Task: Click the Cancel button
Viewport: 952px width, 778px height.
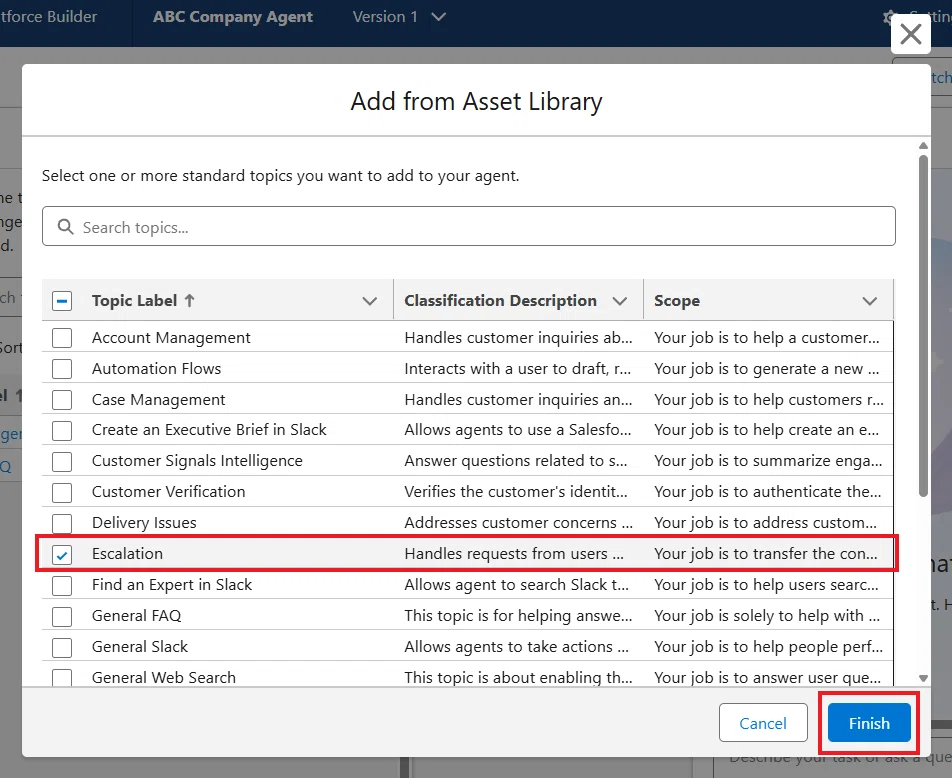Action: [x=763, y=723]
